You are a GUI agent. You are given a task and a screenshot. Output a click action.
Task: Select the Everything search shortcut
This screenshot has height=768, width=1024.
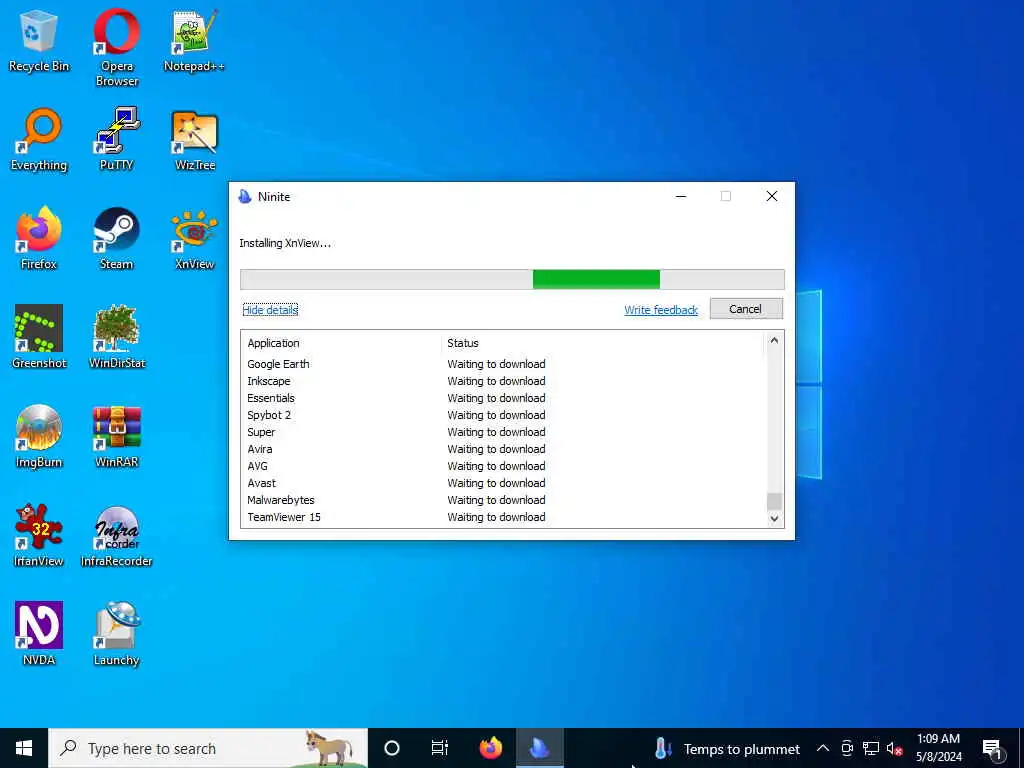tap(39, 139)
